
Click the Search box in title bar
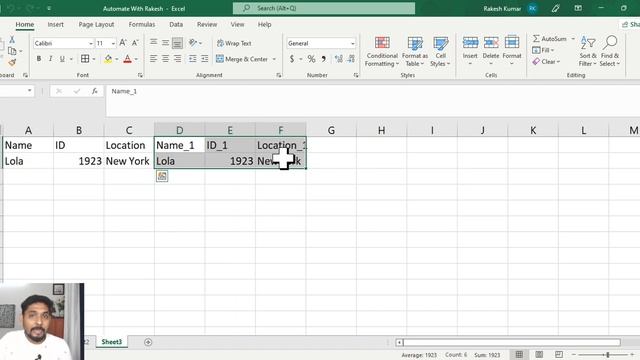pos(324,8)
